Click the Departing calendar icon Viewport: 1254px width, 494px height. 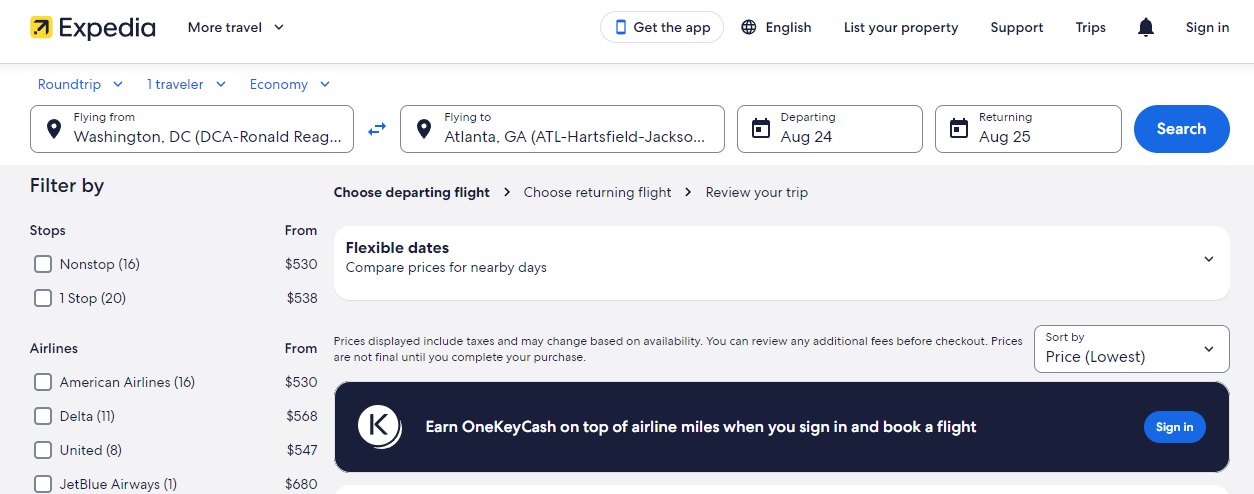coord(761,129)
